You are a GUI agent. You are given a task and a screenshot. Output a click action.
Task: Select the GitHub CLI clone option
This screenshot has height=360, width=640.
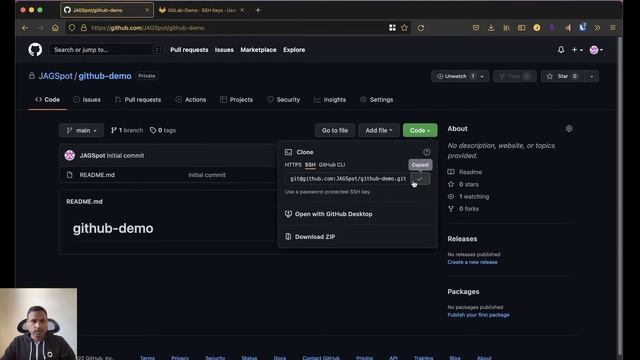pos(332,165)
